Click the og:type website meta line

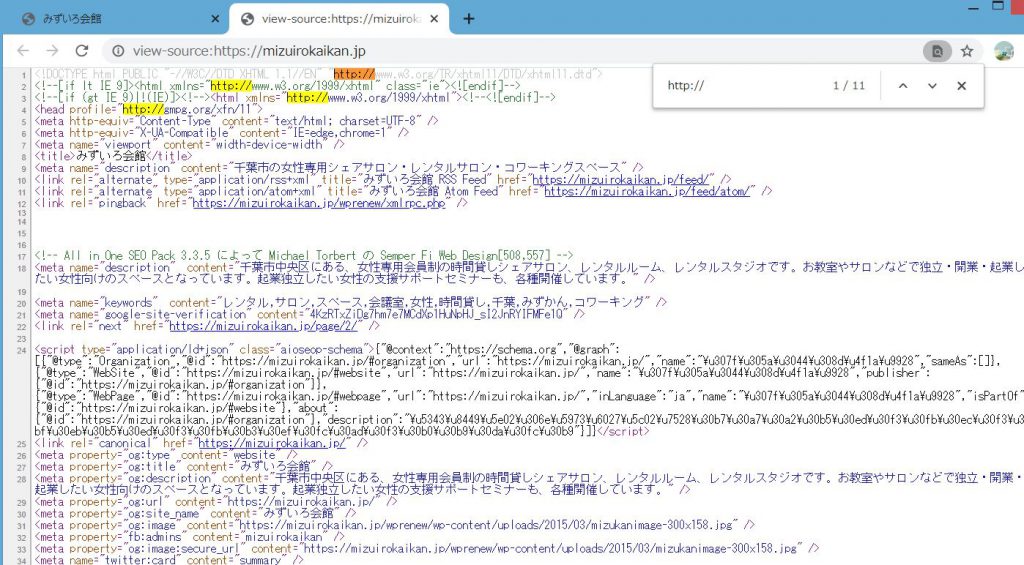click(166, 455)
